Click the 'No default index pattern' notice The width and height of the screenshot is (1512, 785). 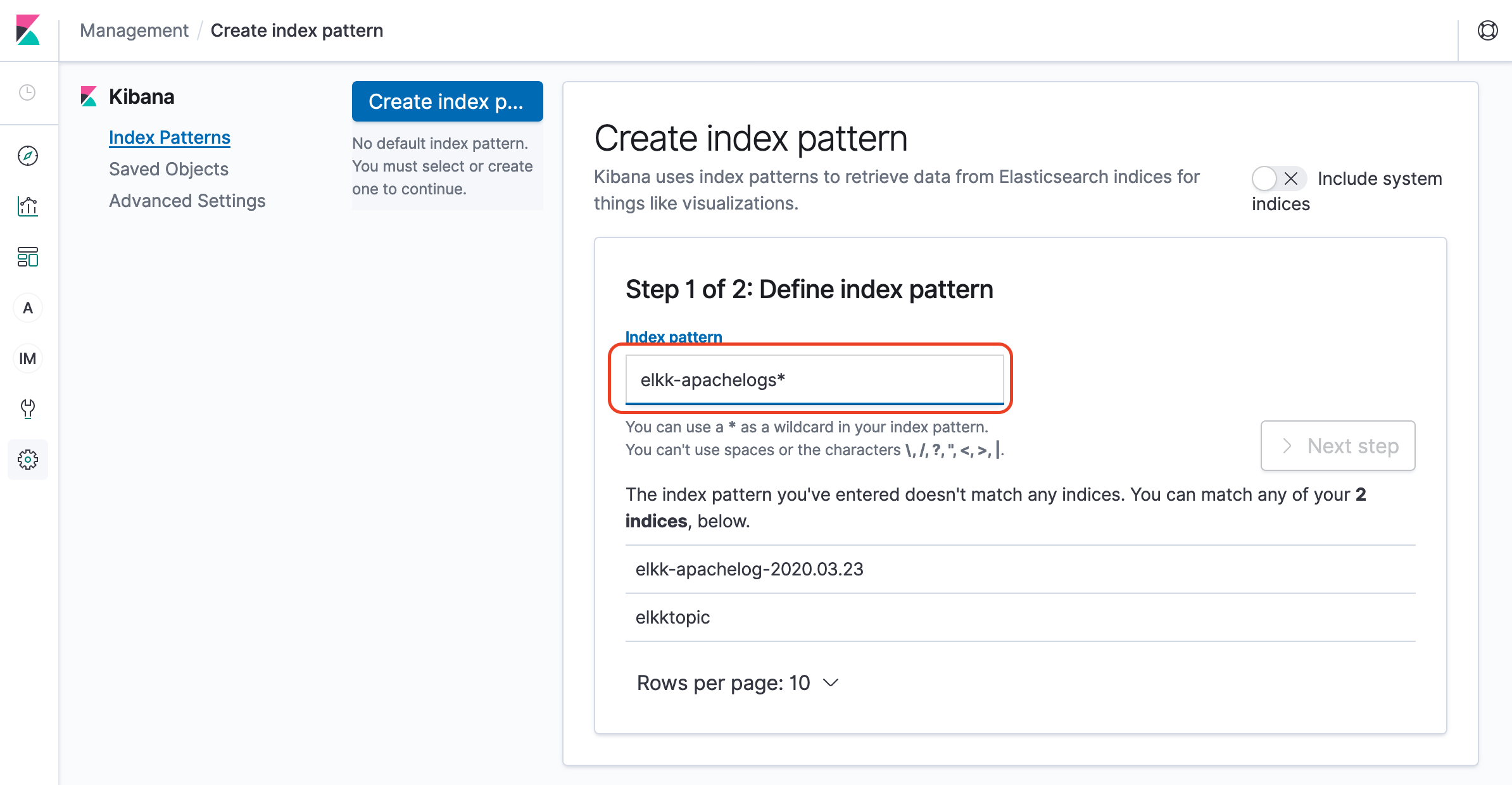(448, 166)
